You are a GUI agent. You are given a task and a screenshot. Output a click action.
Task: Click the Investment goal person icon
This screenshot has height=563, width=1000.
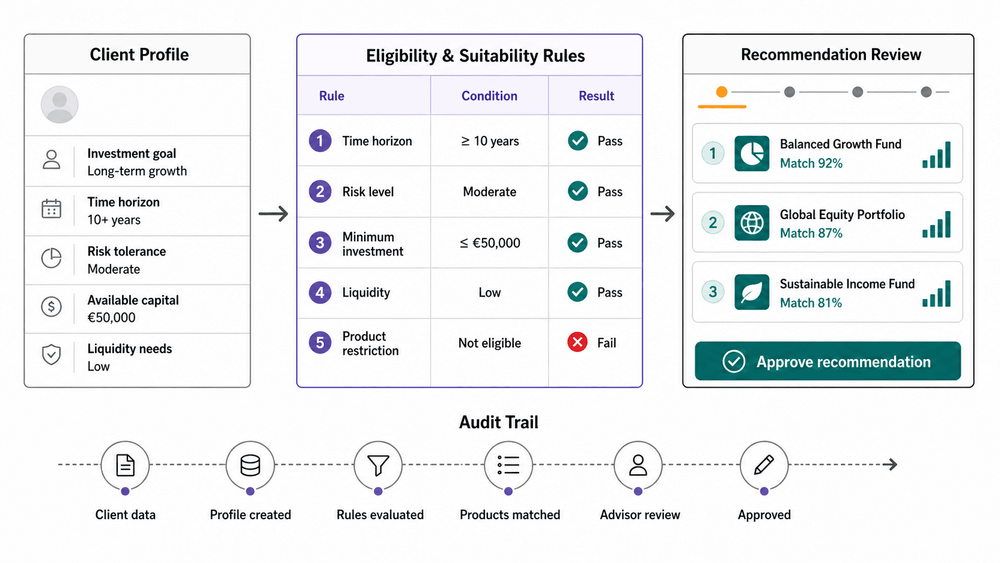[52, 160]
